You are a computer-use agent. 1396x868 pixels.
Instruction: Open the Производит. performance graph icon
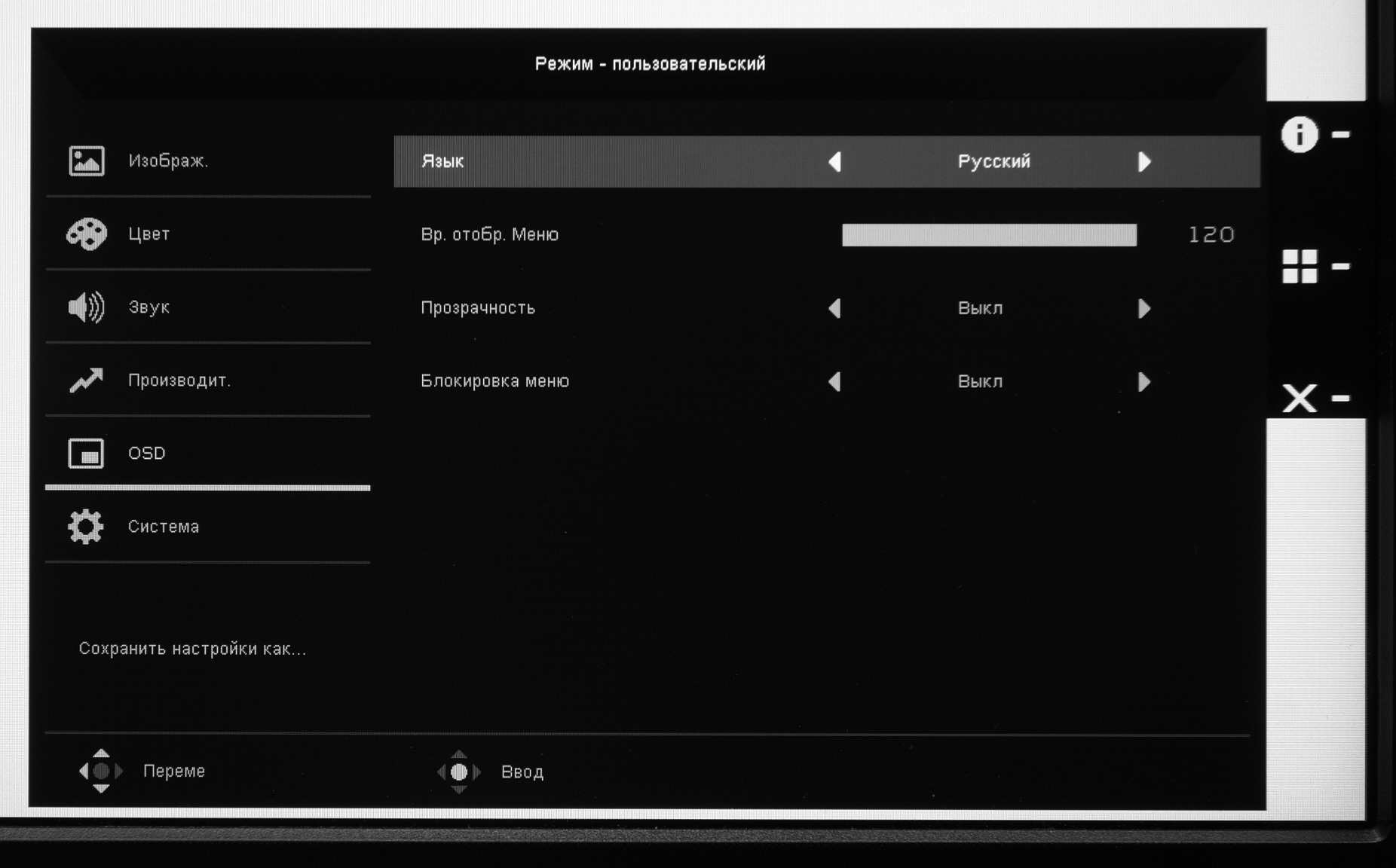(x=87, y=381)
